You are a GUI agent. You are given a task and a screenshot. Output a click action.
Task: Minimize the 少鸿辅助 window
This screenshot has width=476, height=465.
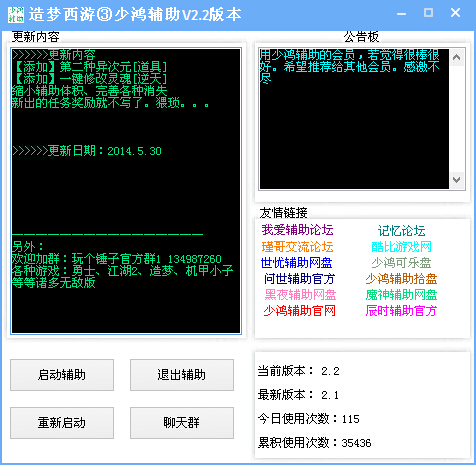[402, 14]
